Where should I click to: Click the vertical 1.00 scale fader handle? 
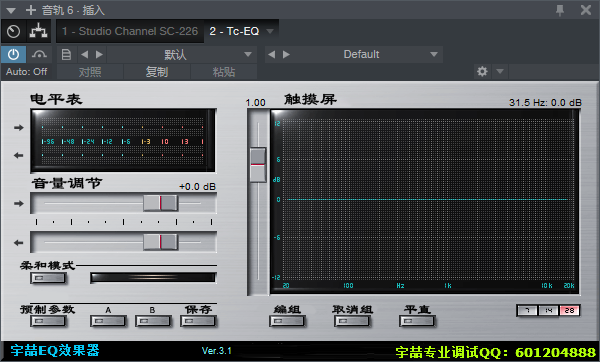[x=258, y=165]
